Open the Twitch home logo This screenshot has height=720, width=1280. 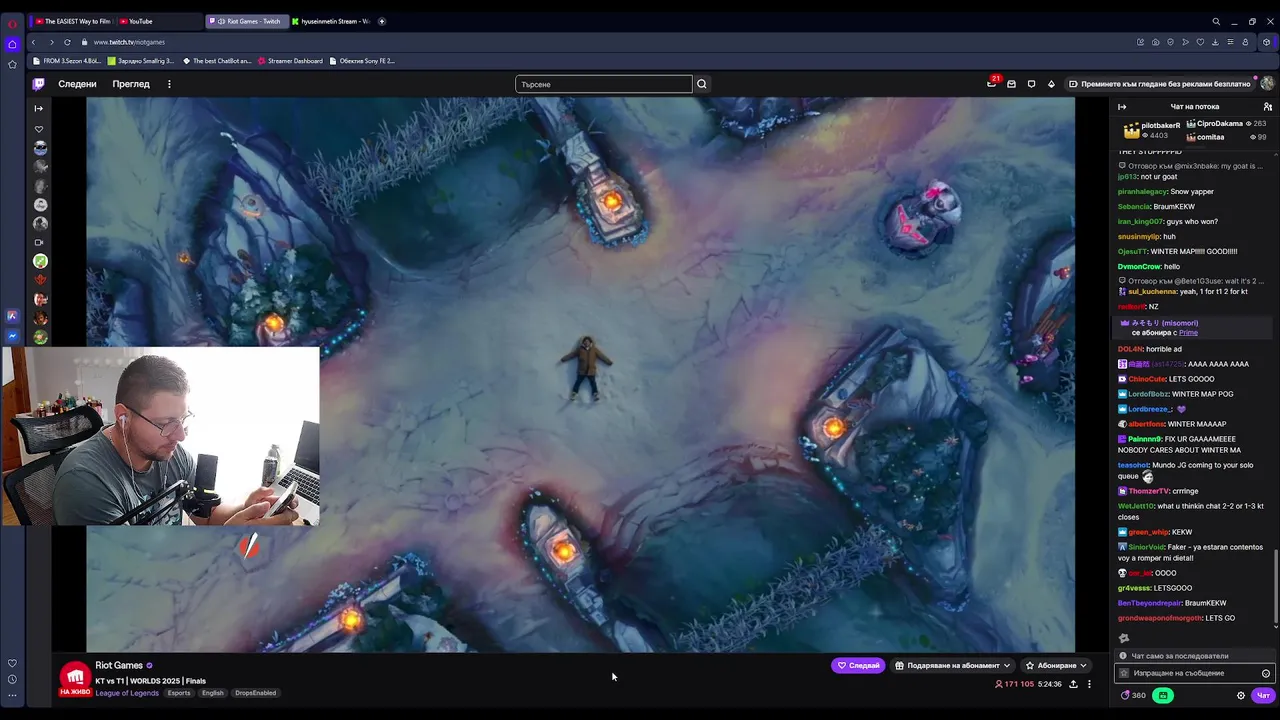point(38,84)
